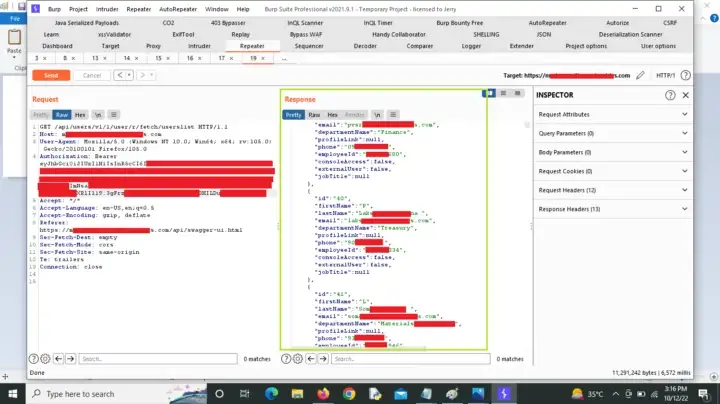Expand Request Cookies (0) section
This screenshot has height=404, width=720.
pos(613,171)
